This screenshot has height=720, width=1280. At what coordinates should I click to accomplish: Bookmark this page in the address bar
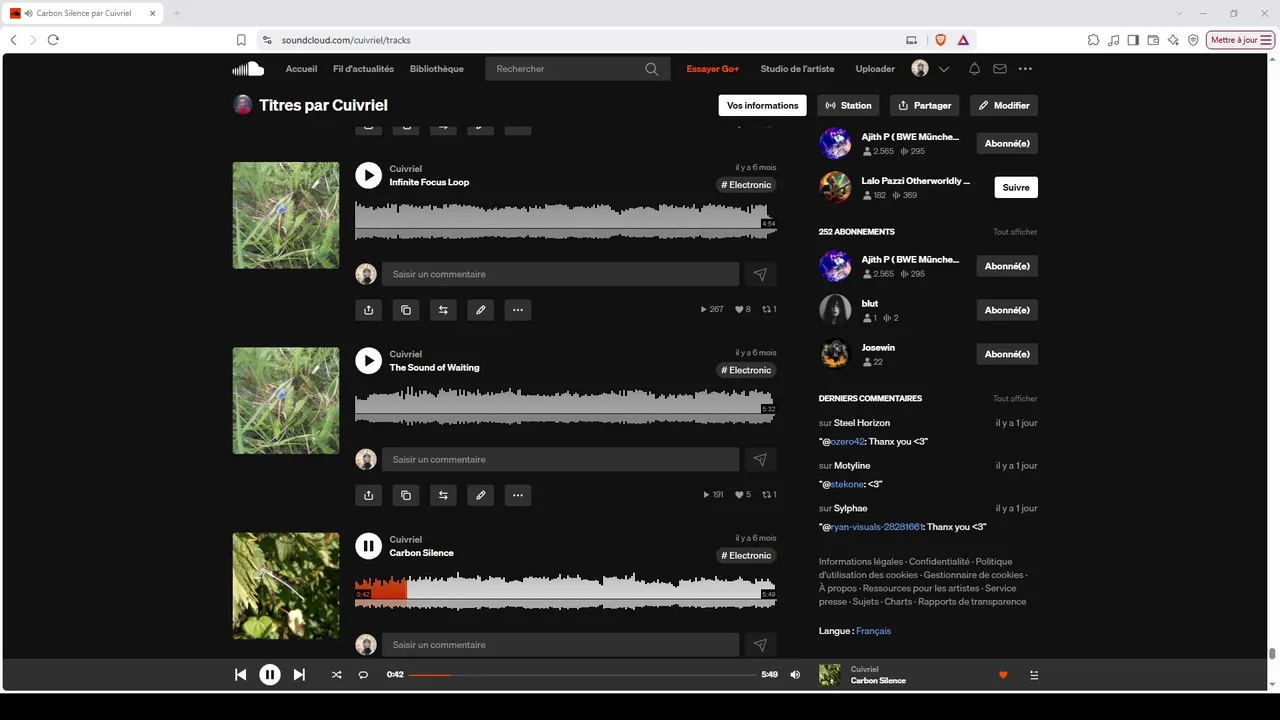coord(241,40)
